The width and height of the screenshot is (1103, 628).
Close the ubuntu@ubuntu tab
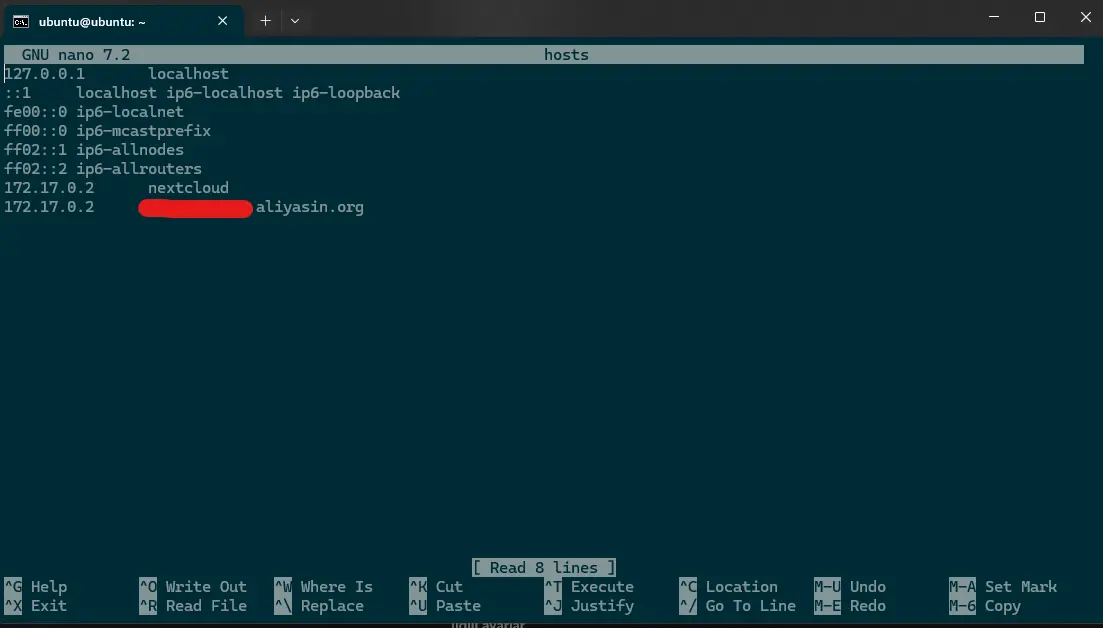222,21
